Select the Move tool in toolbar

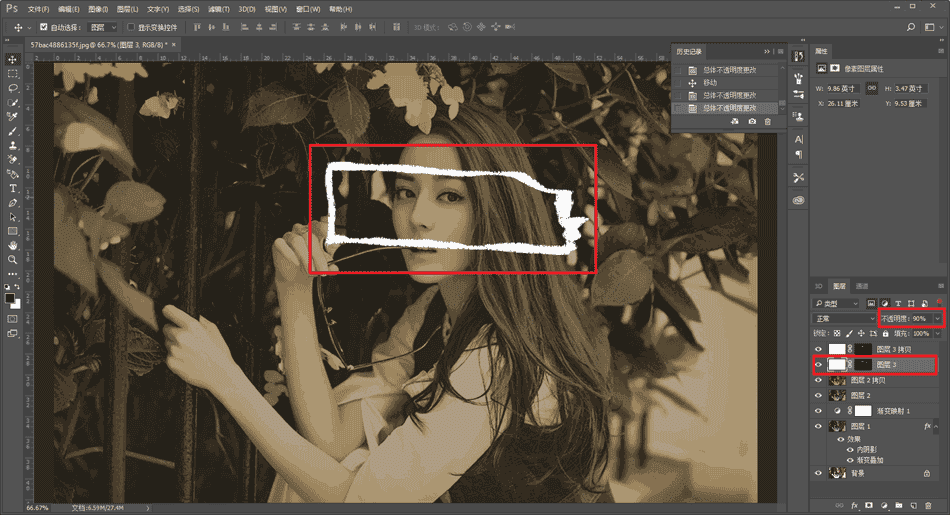[x=13, y=59]
